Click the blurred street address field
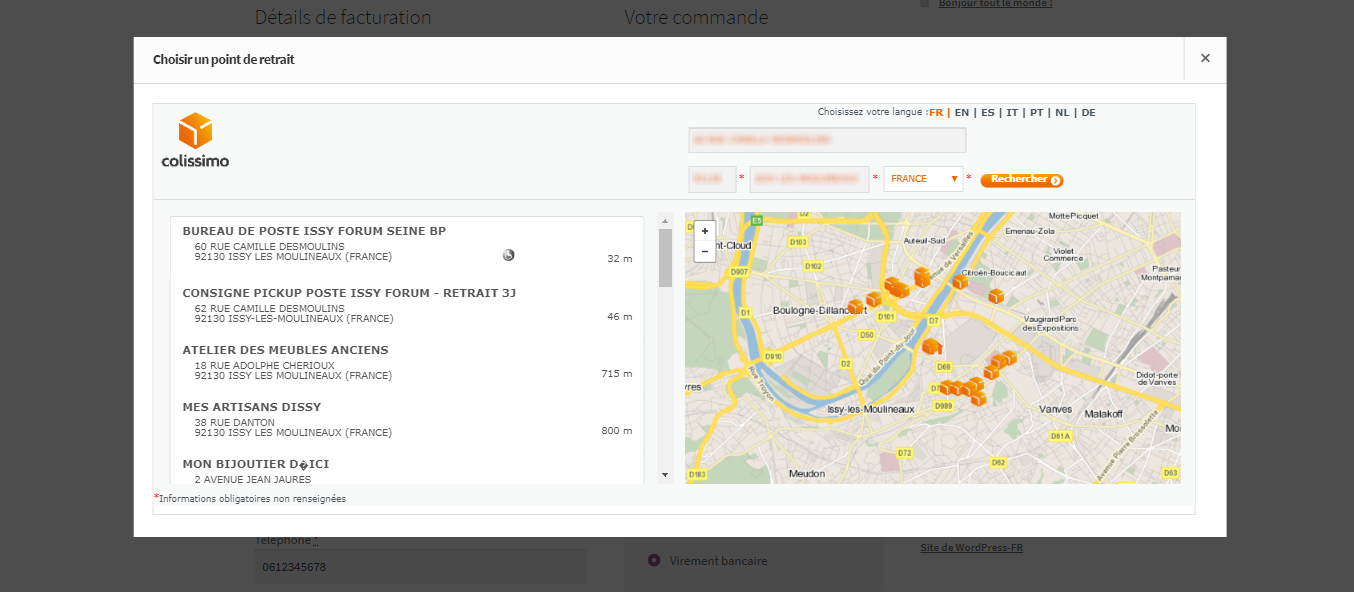Screen dimensions: 1354x592 click(x=827, y=140)
